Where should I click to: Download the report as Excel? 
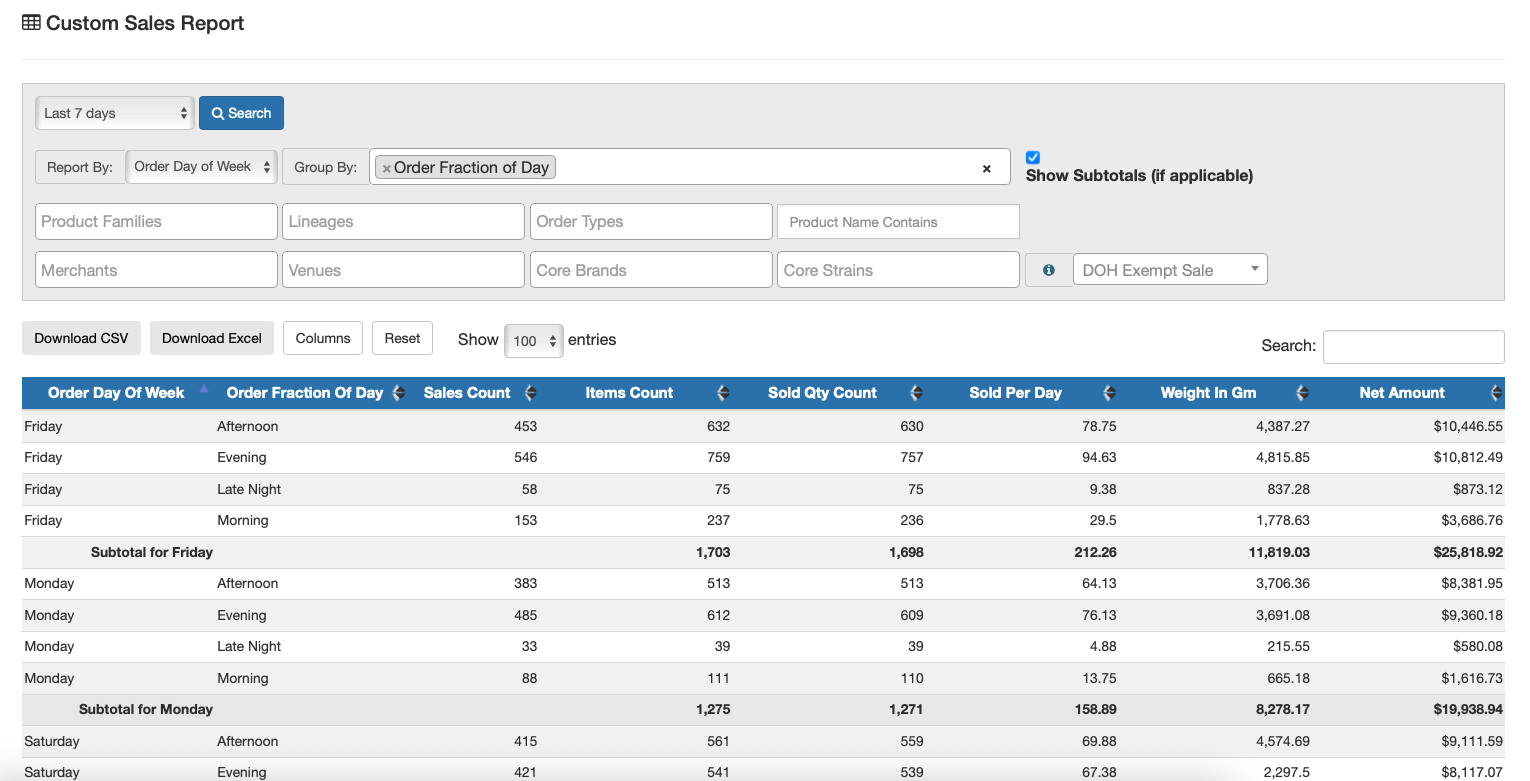pos(211,338)
